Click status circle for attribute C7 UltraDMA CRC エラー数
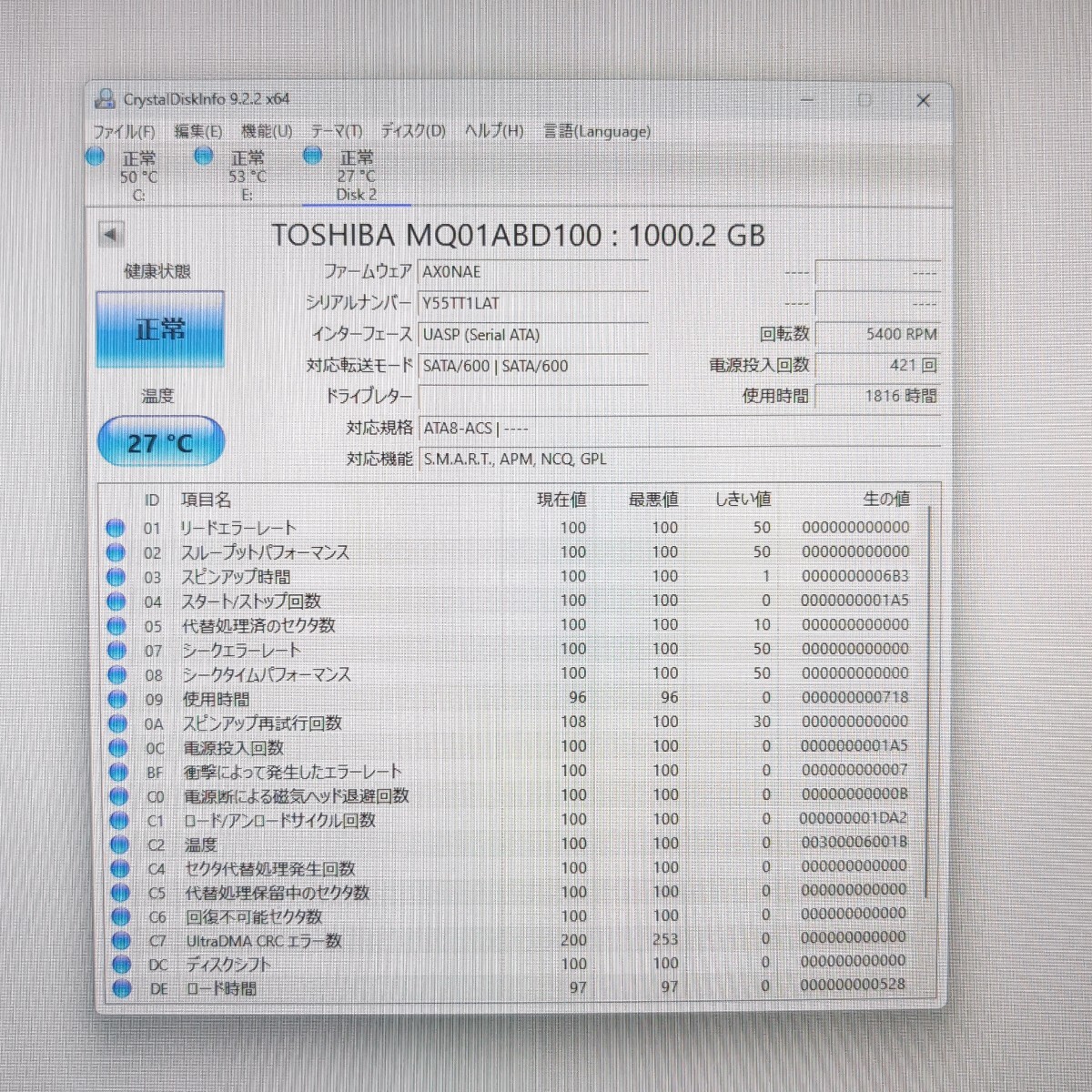The image size is (1092, 1092). click(121, 941)
